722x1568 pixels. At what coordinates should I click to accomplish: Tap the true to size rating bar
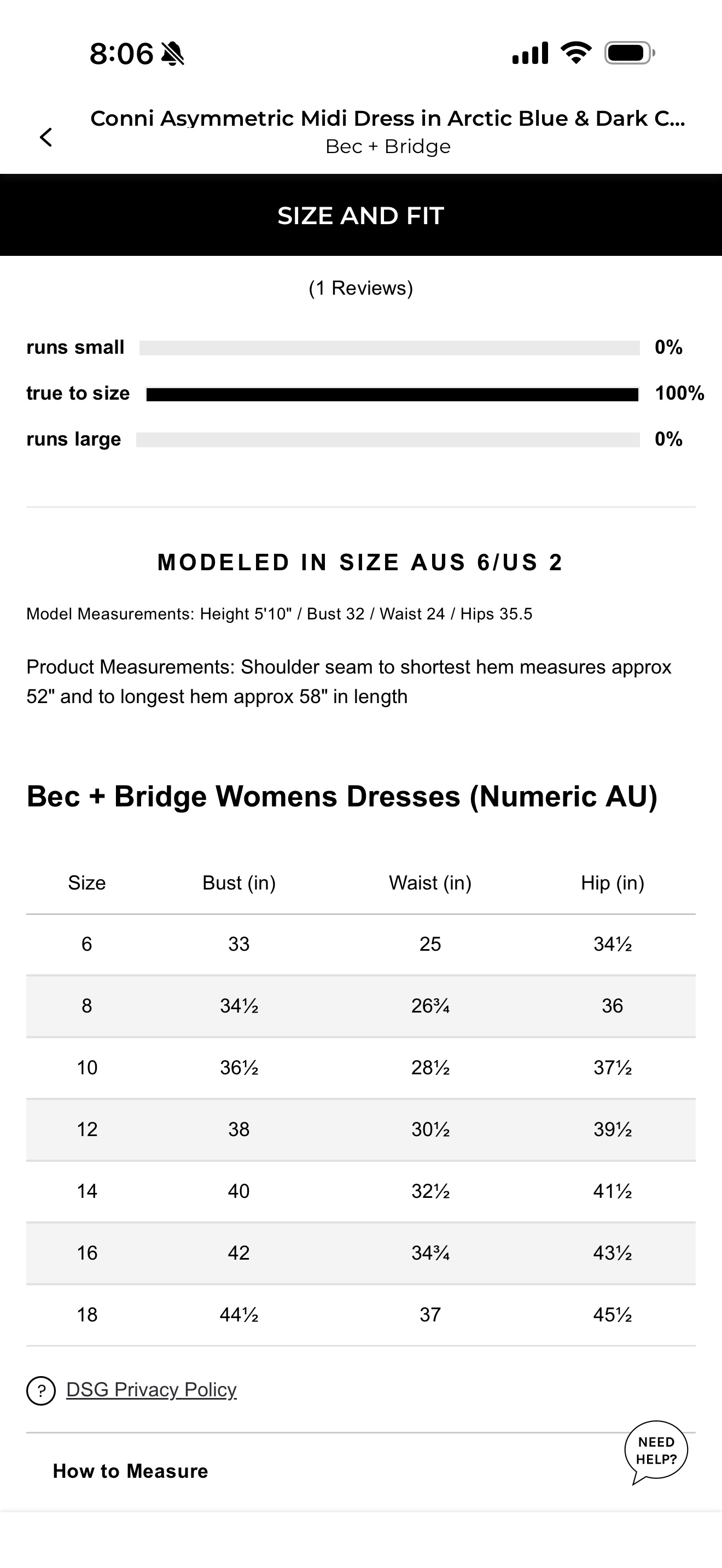[x=393, y=394]
